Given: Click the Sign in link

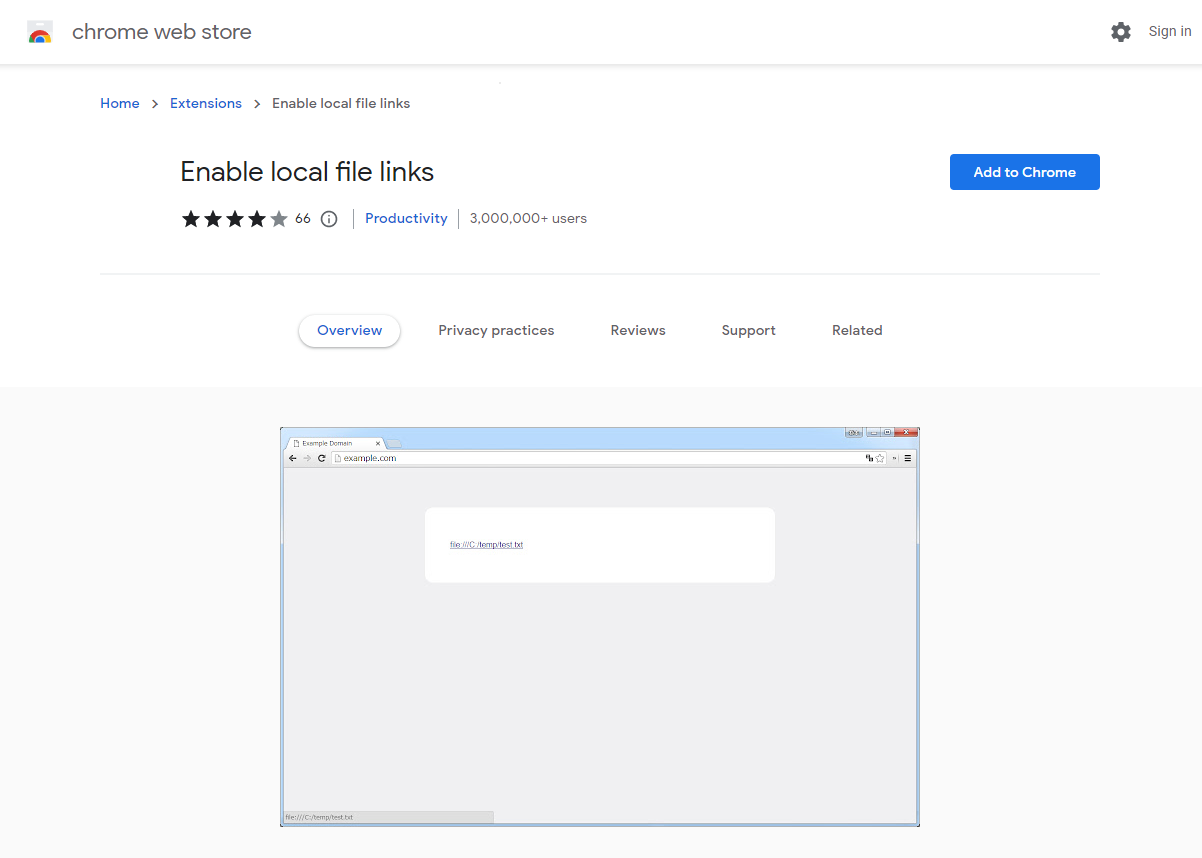Looking at the screenshot, I should tap(1170, 32).
